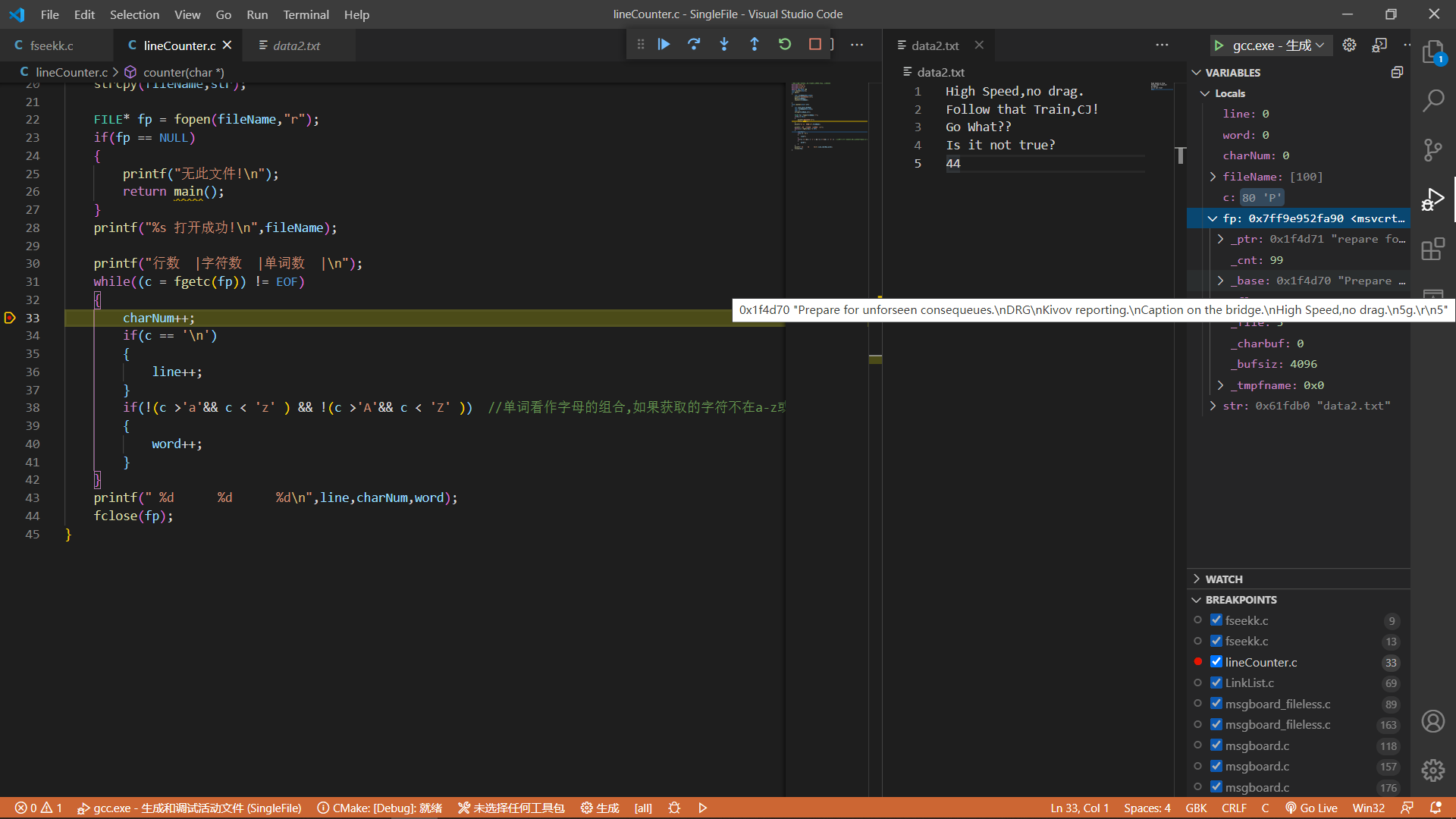Screen dimensions: 1456x819
Task: Click the CMake build 生成 button
Action: (600, 808)
